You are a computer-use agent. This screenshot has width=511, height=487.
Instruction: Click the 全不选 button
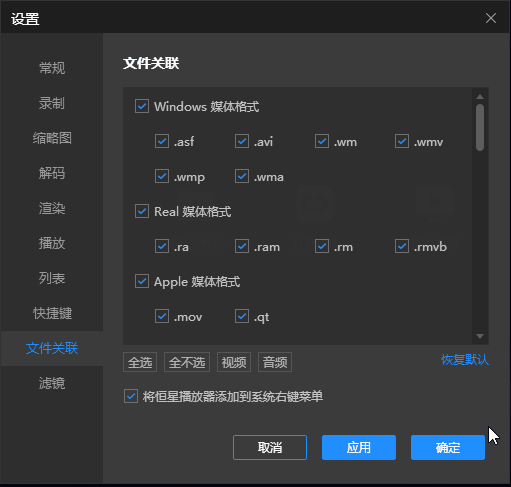187,362
